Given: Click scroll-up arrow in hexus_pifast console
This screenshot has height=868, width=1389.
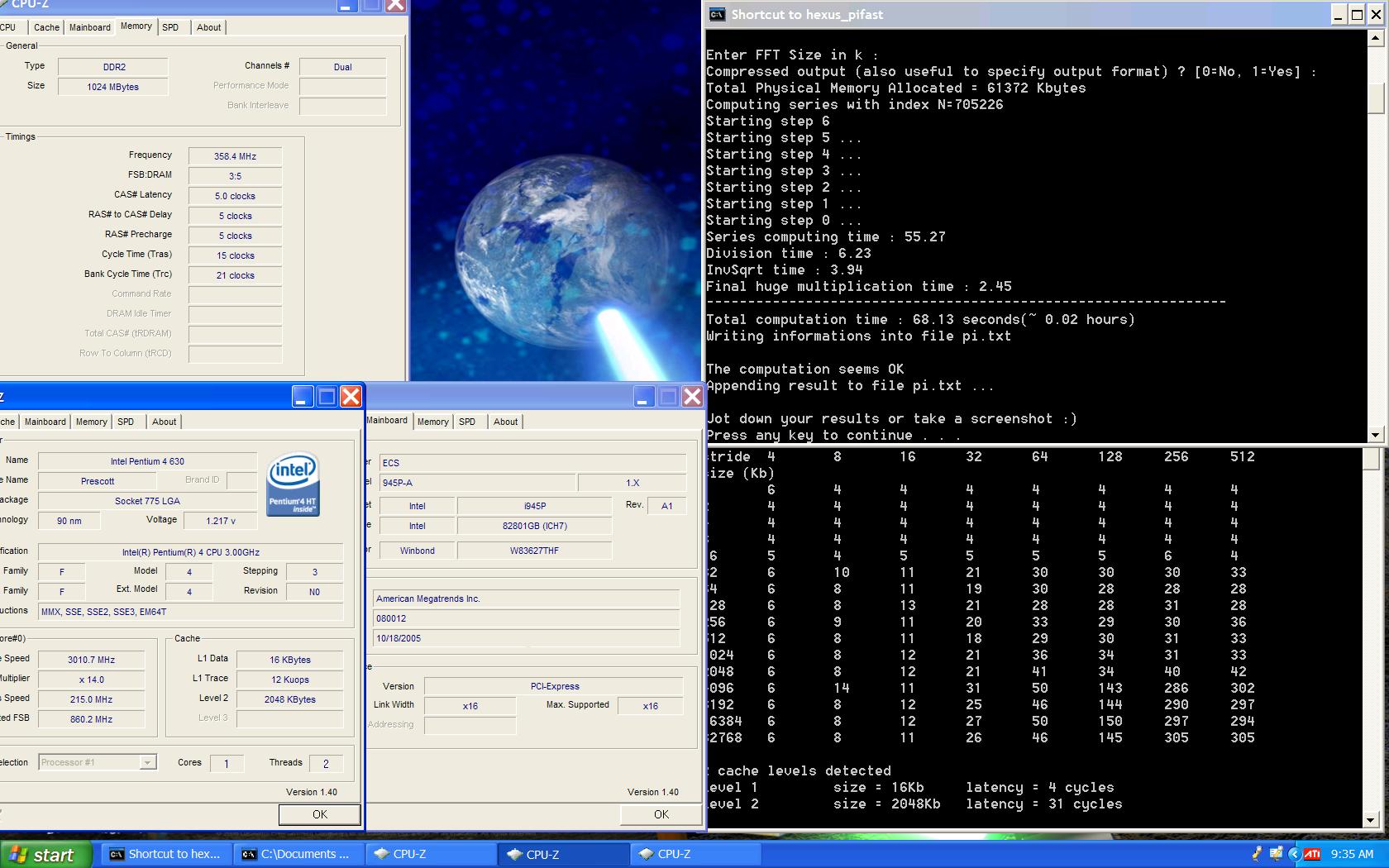Looking at the screenshot, I should (1376, 37).
